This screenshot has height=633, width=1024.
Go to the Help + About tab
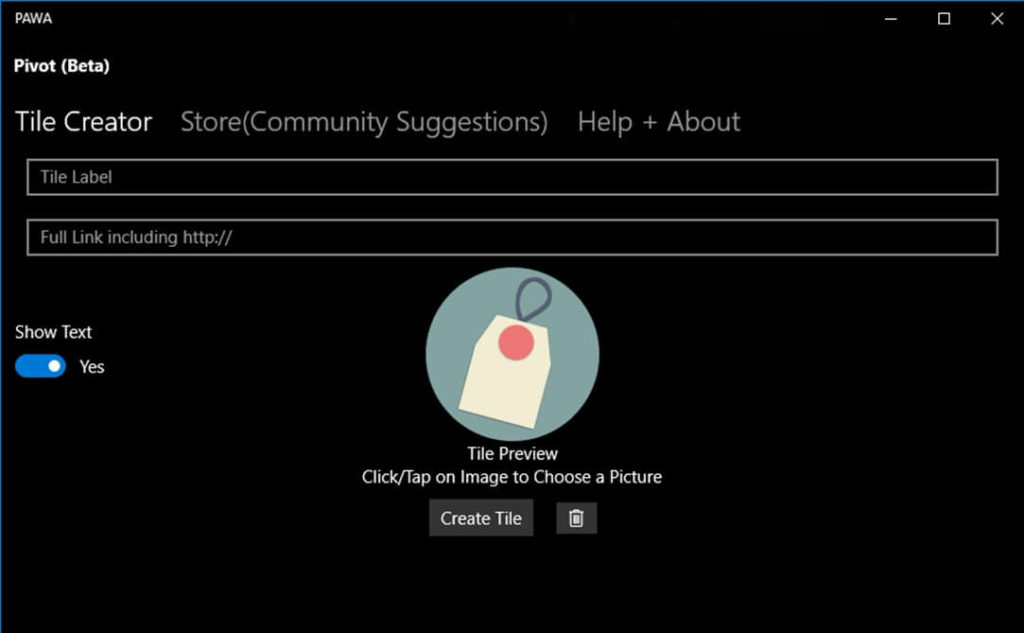click(659, 122)
